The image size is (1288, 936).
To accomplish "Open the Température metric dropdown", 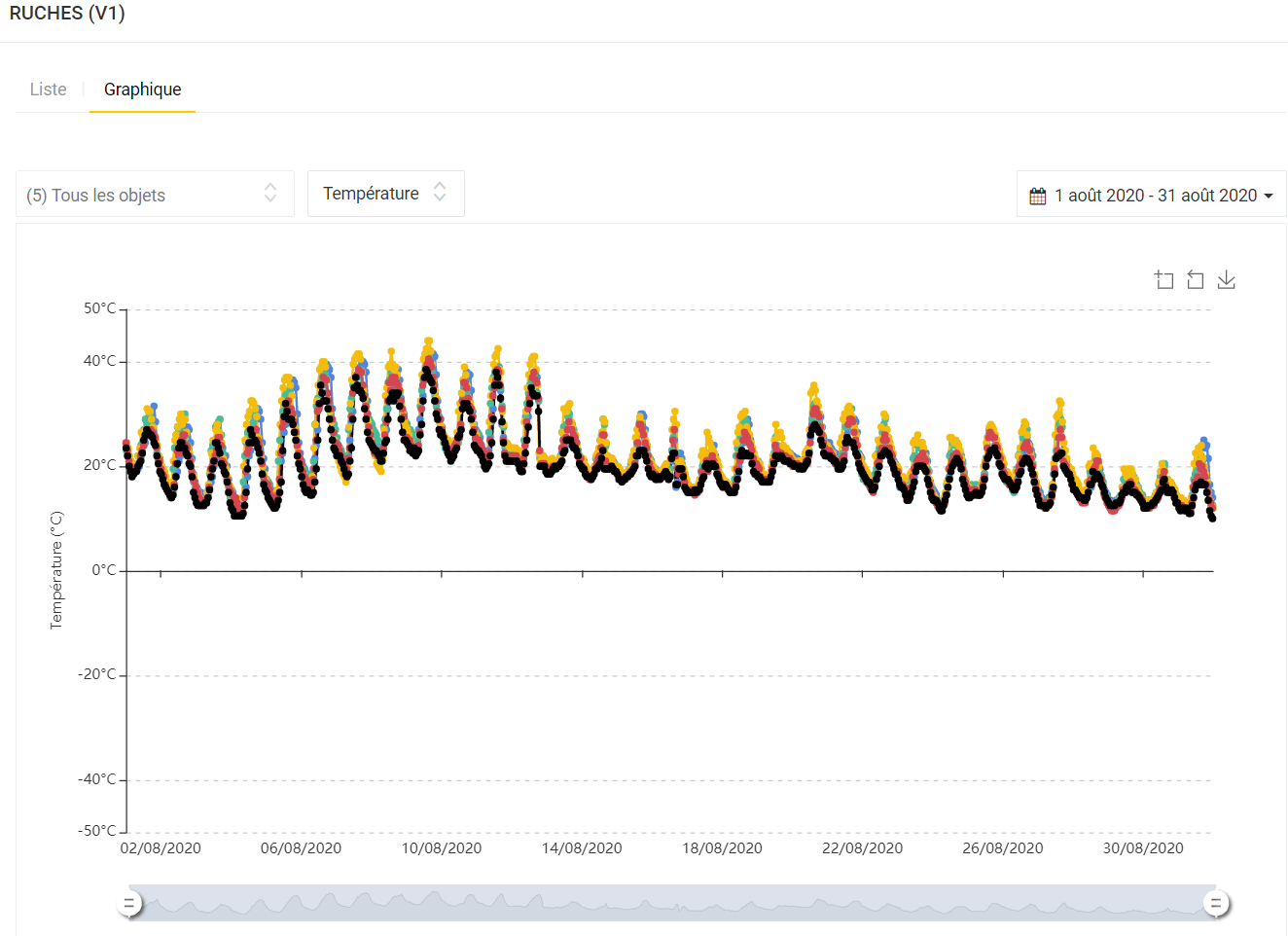I will pyautogui.click(x=386, y=194).
